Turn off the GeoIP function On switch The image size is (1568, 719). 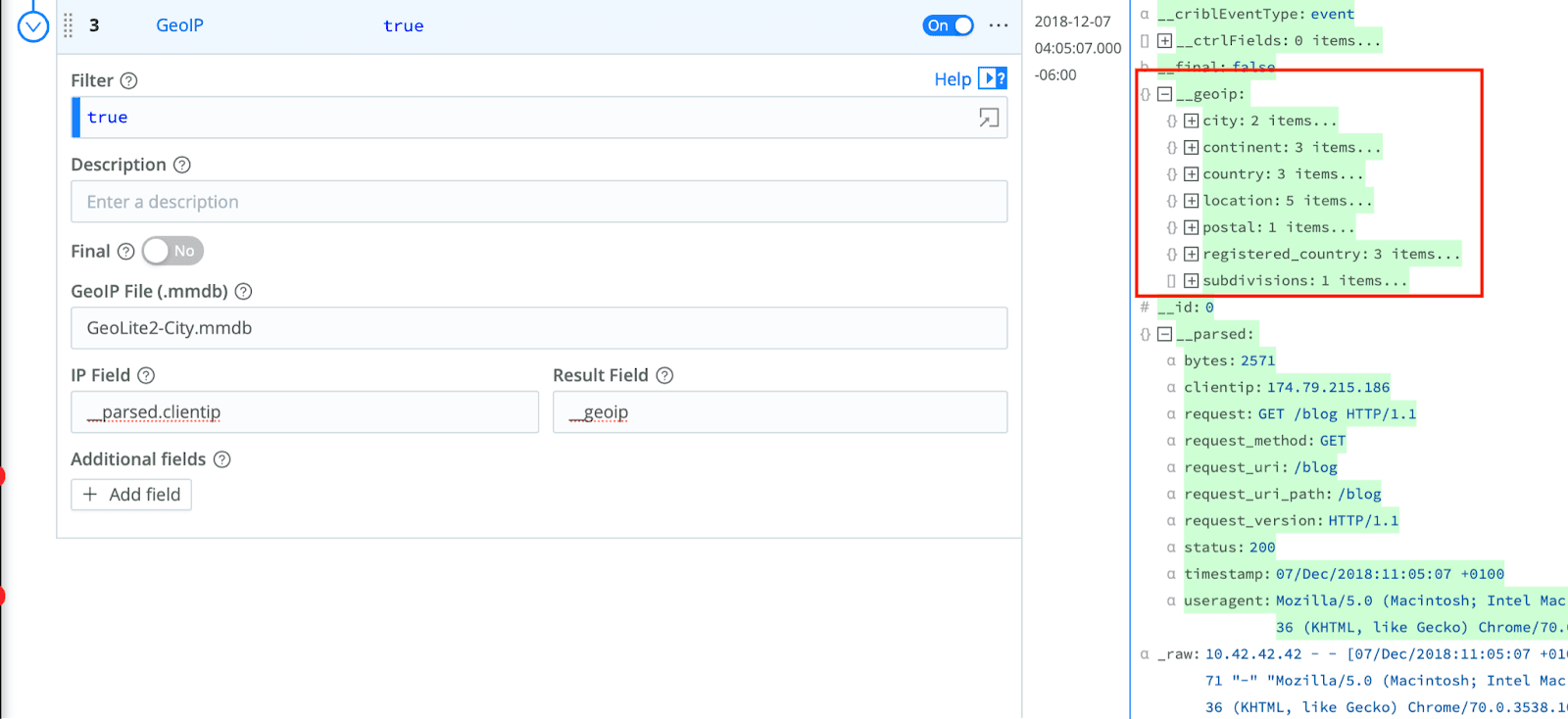pos(947,25)
